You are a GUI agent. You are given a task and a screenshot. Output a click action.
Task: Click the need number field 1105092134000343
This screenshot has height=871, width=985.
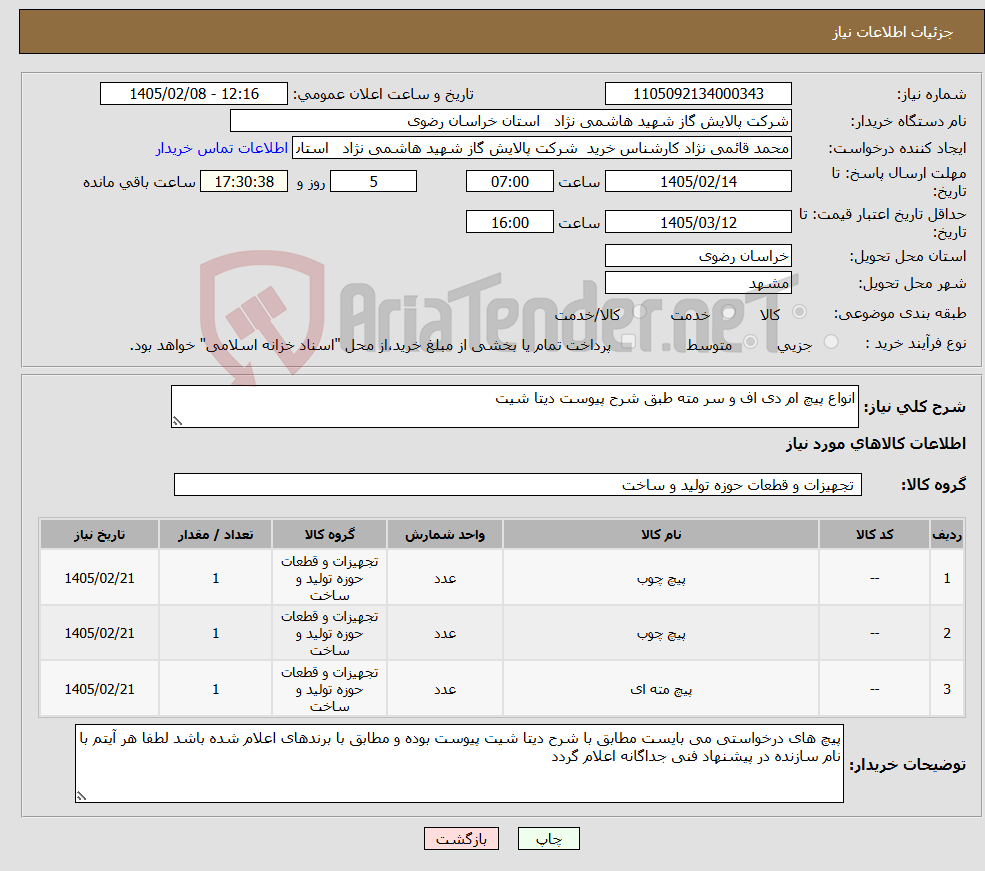698,94
